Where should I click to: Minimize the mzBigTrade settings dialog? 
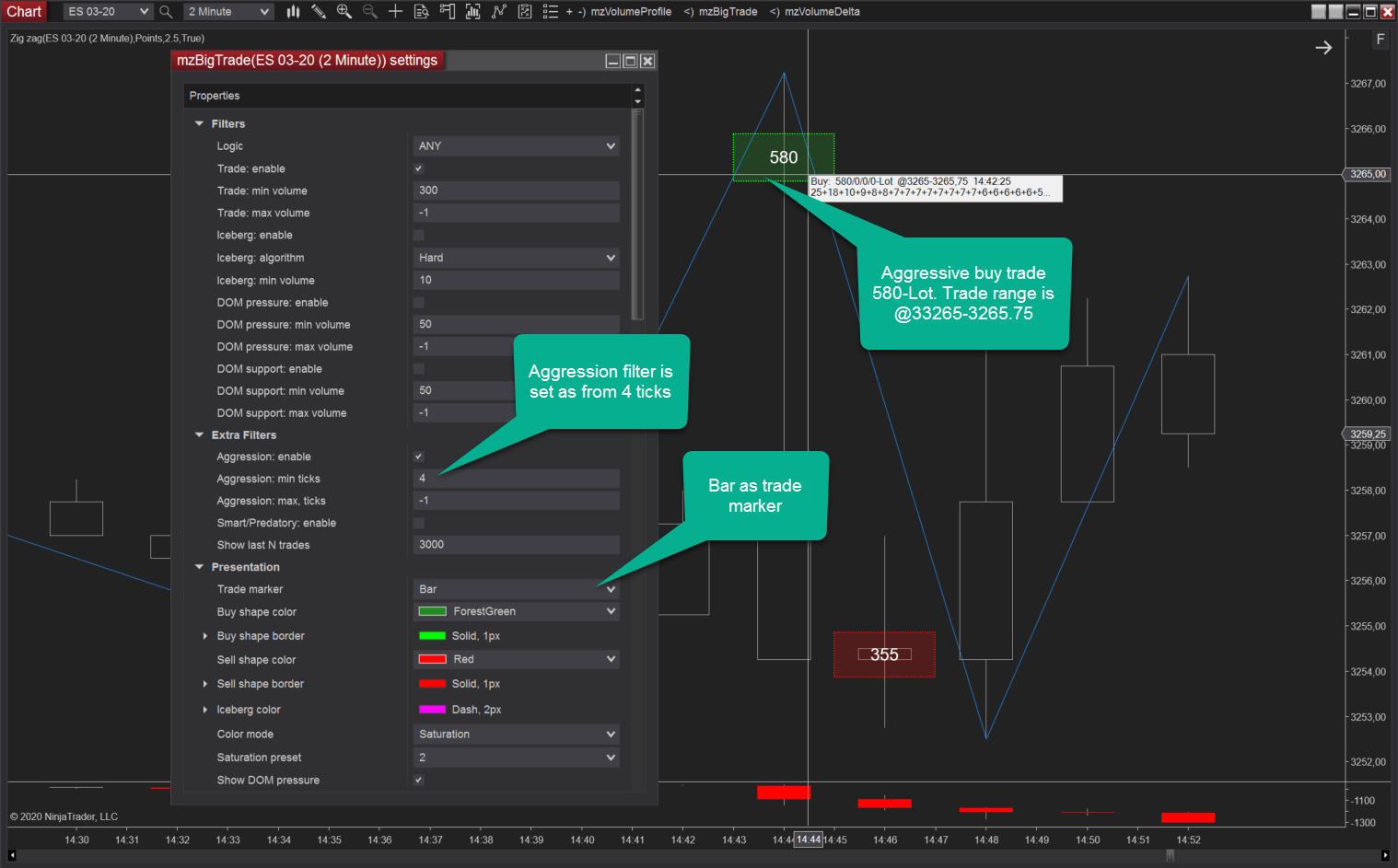[612, 61]
